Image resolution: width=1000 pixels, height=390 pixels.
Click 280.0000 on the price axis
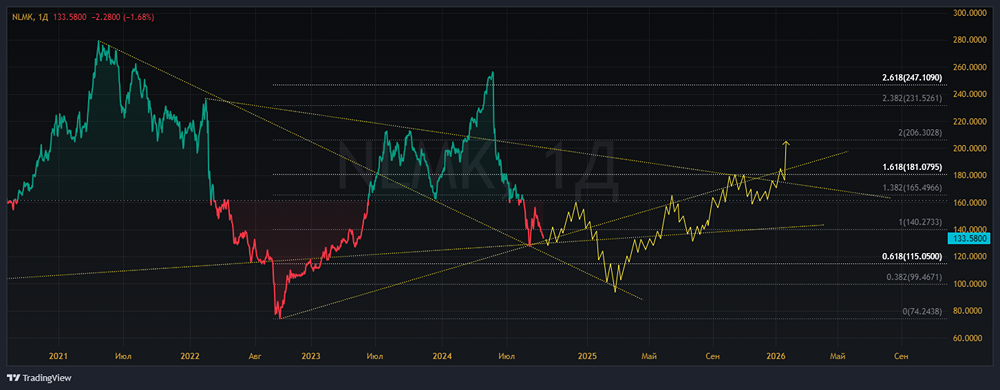point(968,40)
